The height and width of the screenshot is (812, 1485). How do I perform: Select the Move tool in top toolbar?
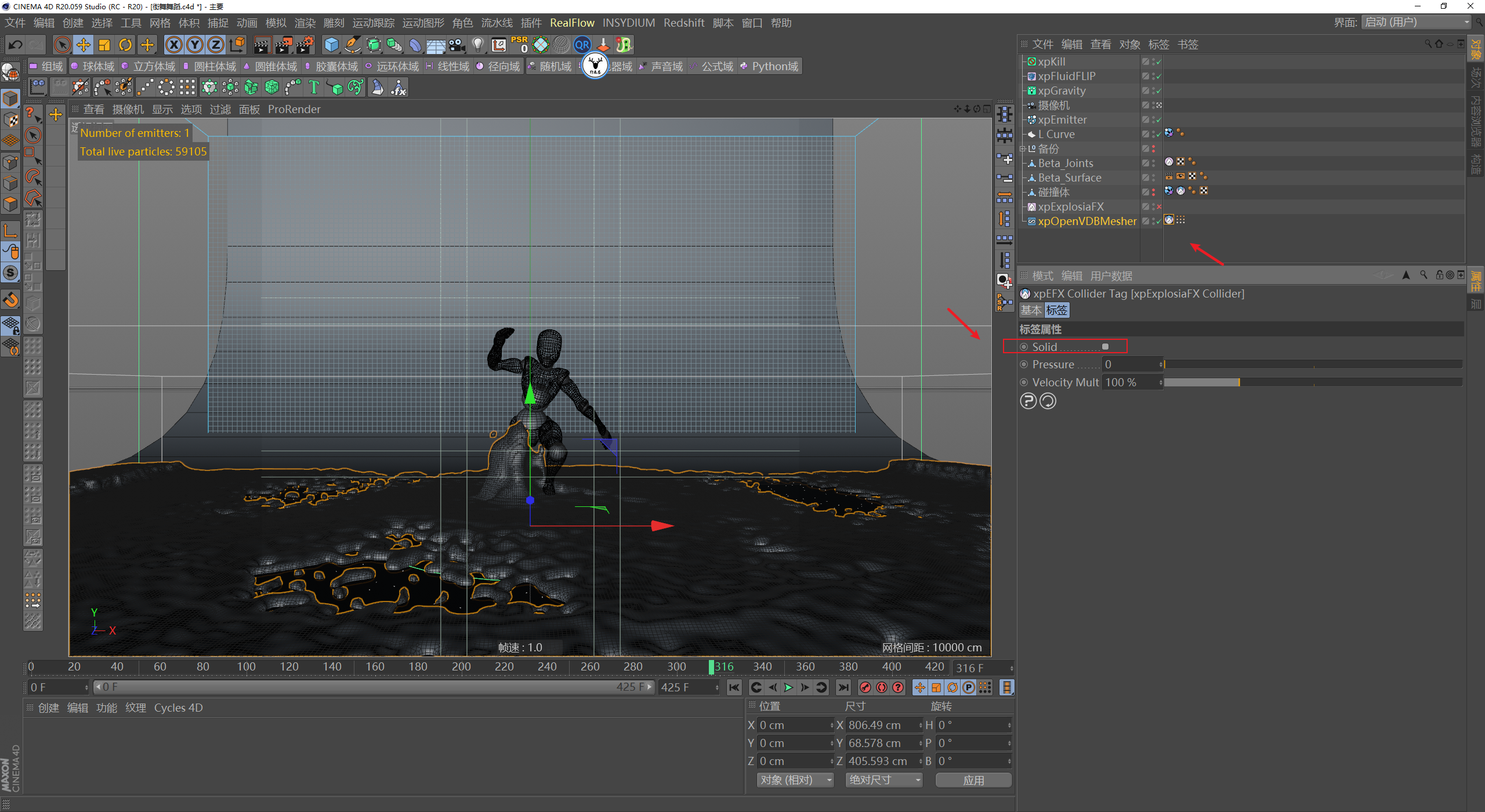(83, 45)
